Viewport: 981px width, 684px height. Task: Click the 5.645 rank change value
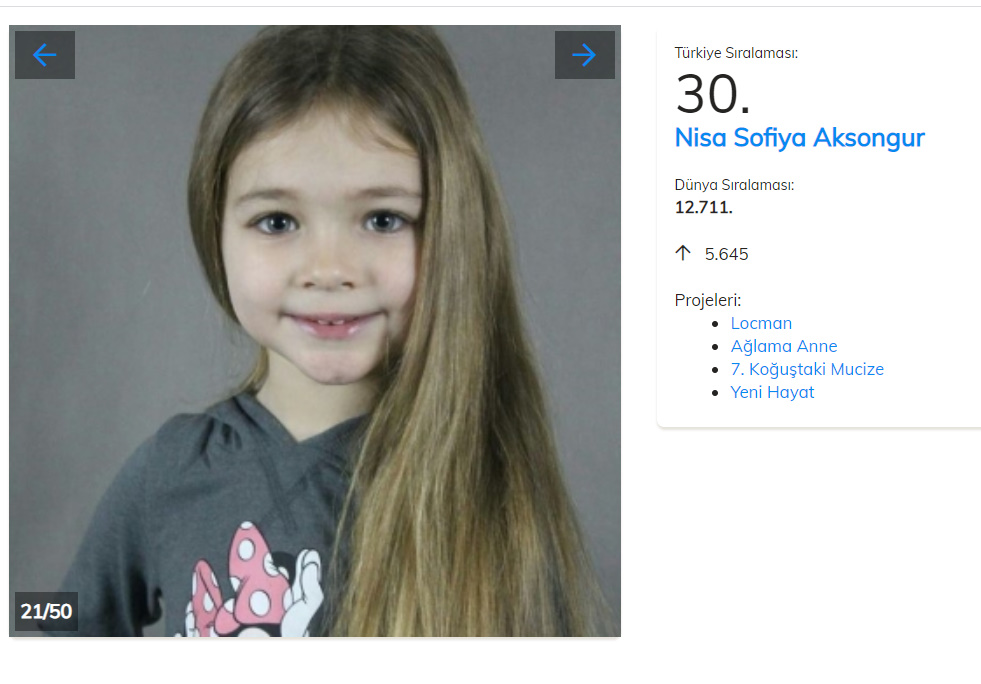click(726, 254)
